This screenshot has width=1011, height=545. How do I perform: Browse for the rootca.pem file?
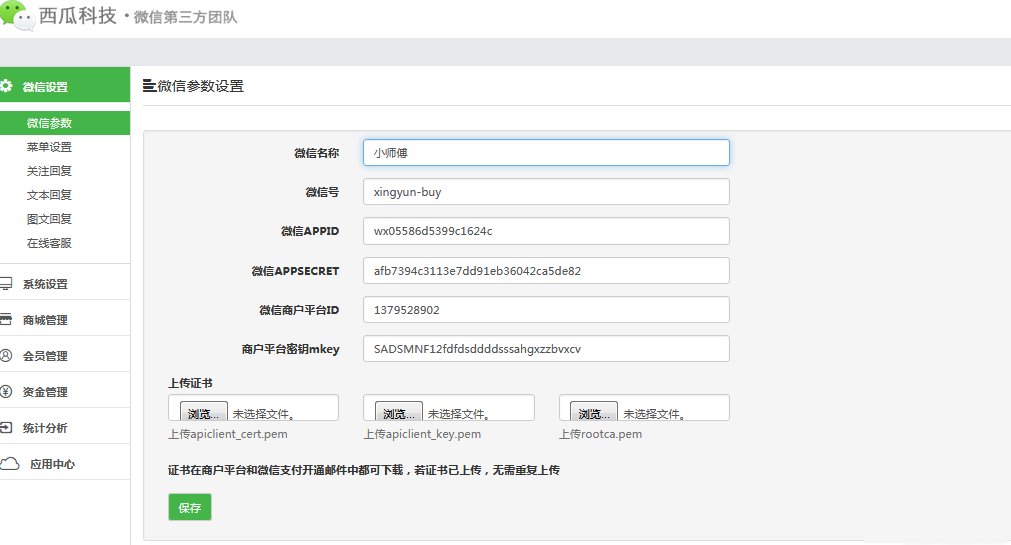pos(593,413)
